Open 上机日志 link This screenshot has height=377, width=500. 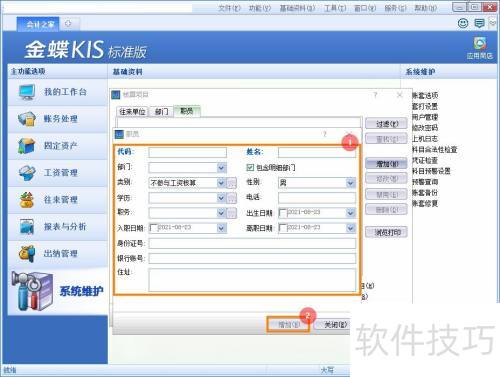tap(425, 139)
